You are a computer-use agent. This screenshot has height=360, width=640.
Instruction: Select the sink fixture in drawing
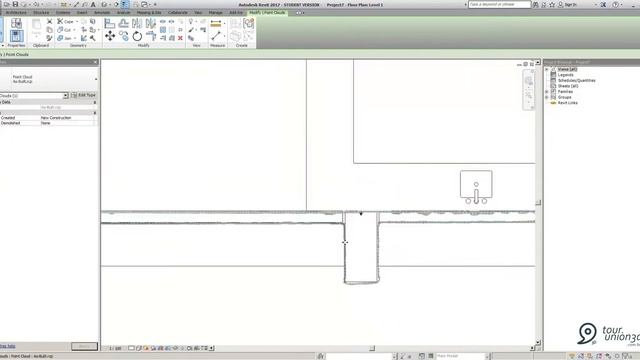tap(476, 187)
